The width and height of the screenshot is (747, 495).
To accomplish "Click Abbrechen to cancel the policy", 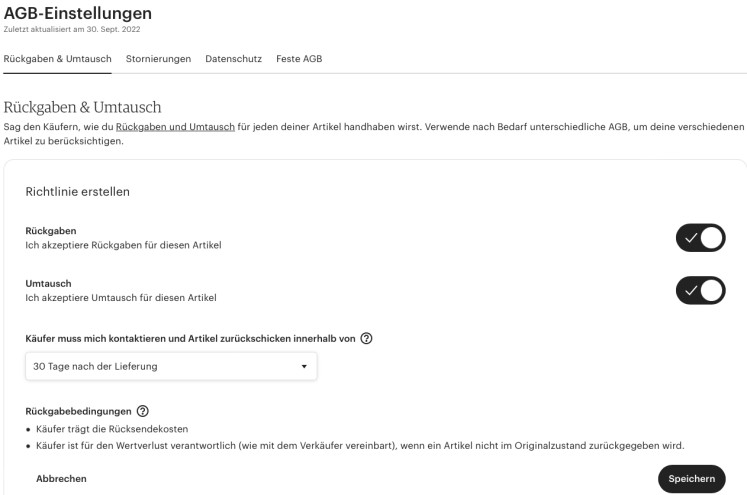I will click(x=61, y=479).
